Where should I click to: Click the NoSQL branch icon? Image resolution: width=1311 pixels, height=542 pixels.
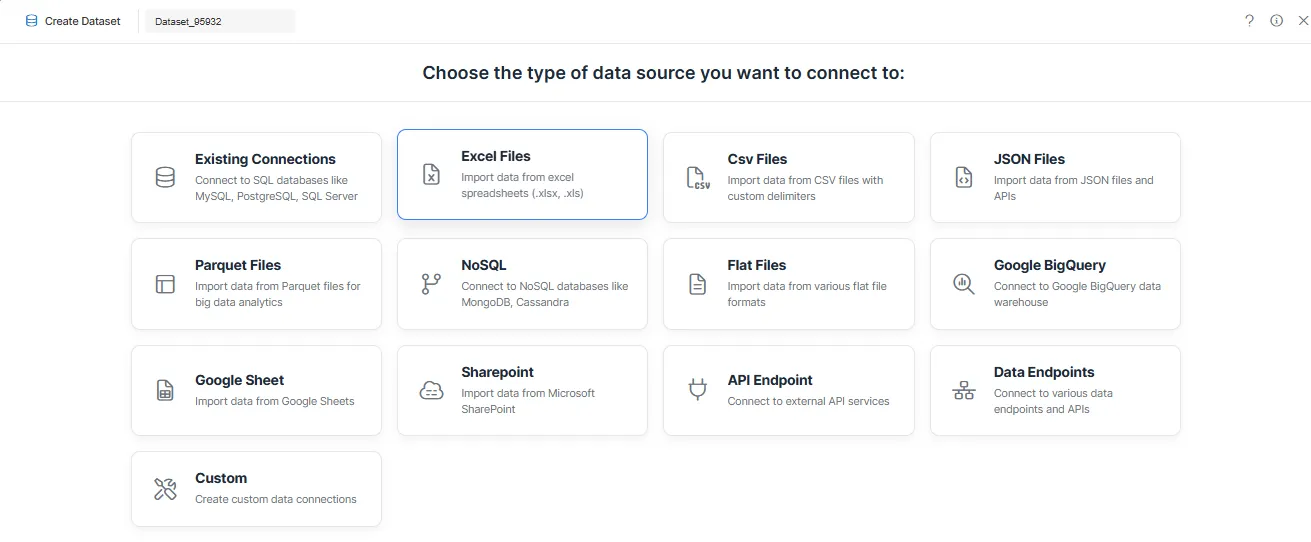pos(431,284)
